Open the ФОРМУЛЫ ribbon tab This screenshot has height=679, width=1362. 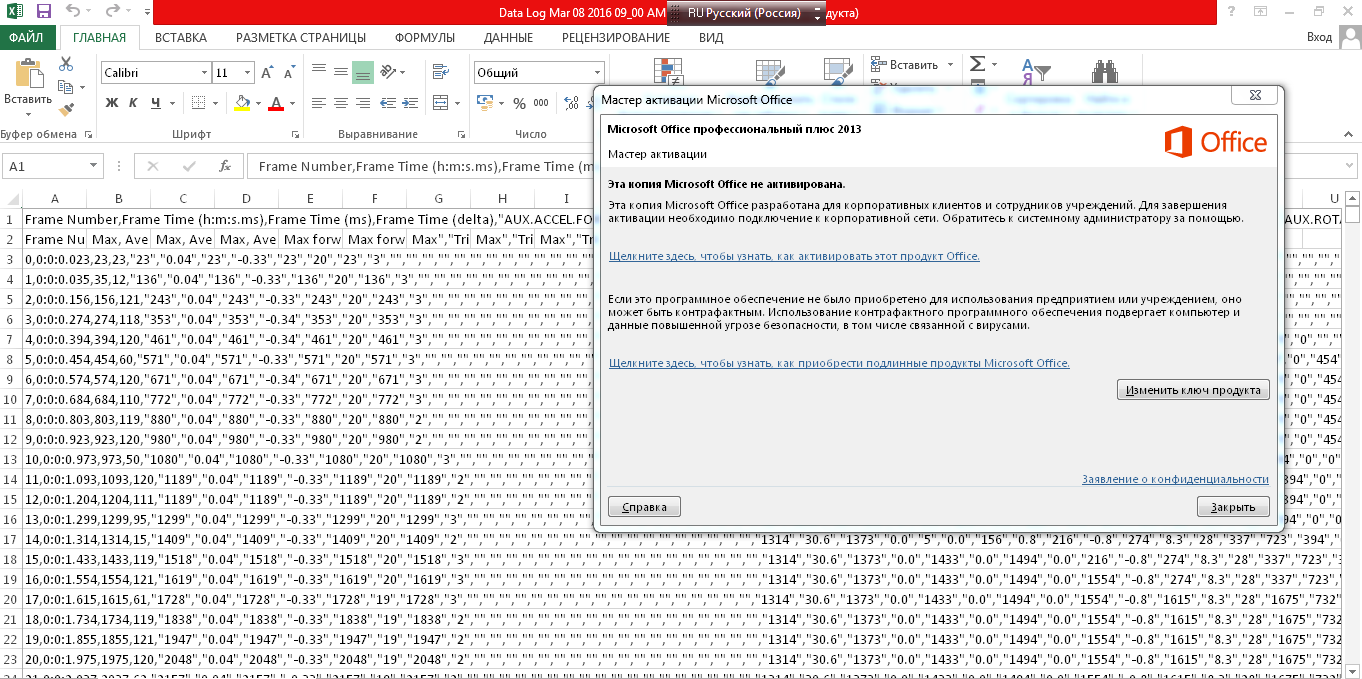pyautogui.click(x=424, y=38)
